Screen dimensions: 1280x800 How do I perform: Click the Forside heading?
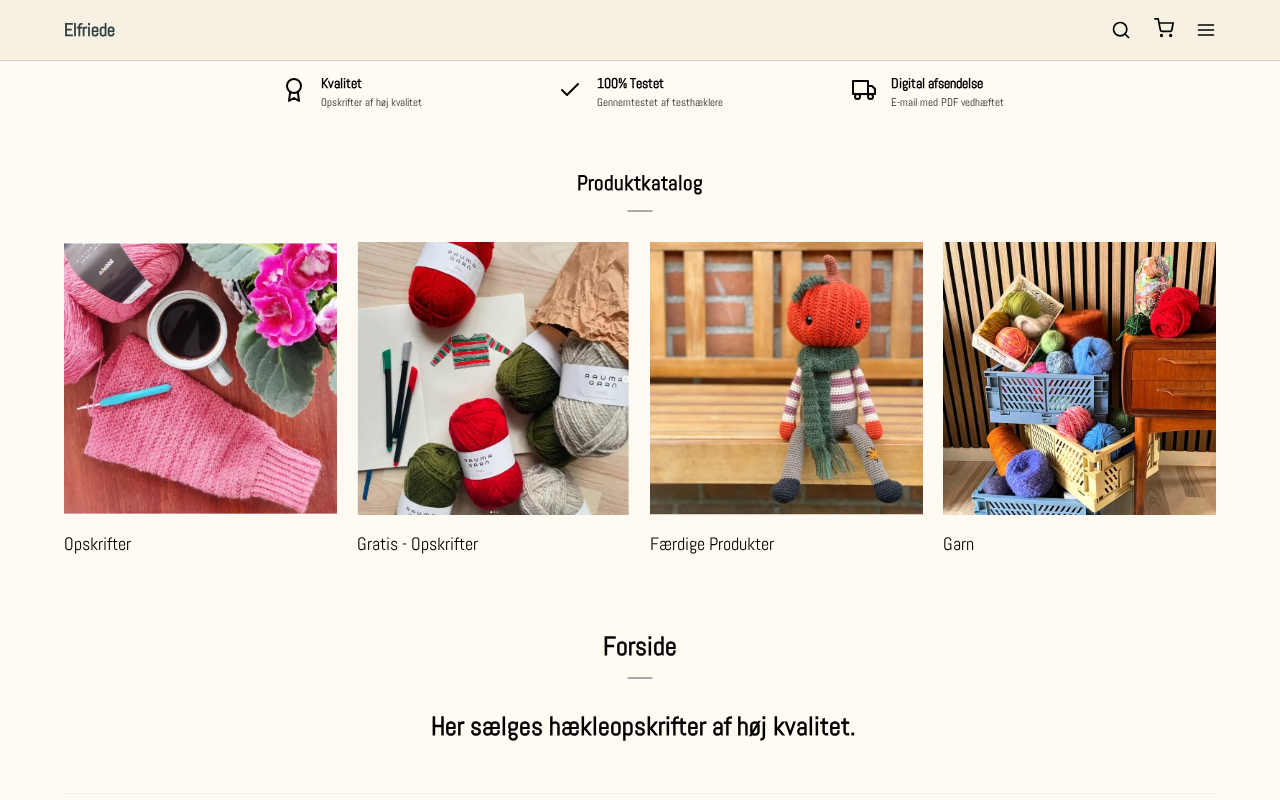click(640, 647)
